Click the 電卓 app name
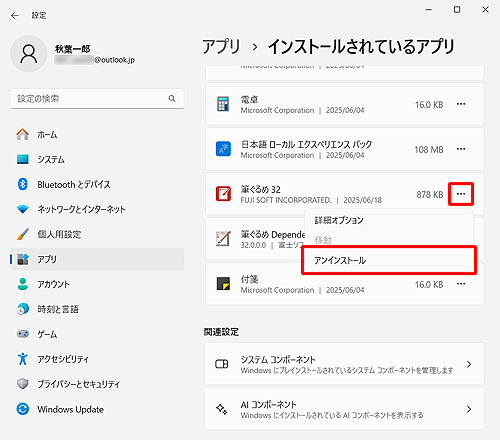 [249, 99]
